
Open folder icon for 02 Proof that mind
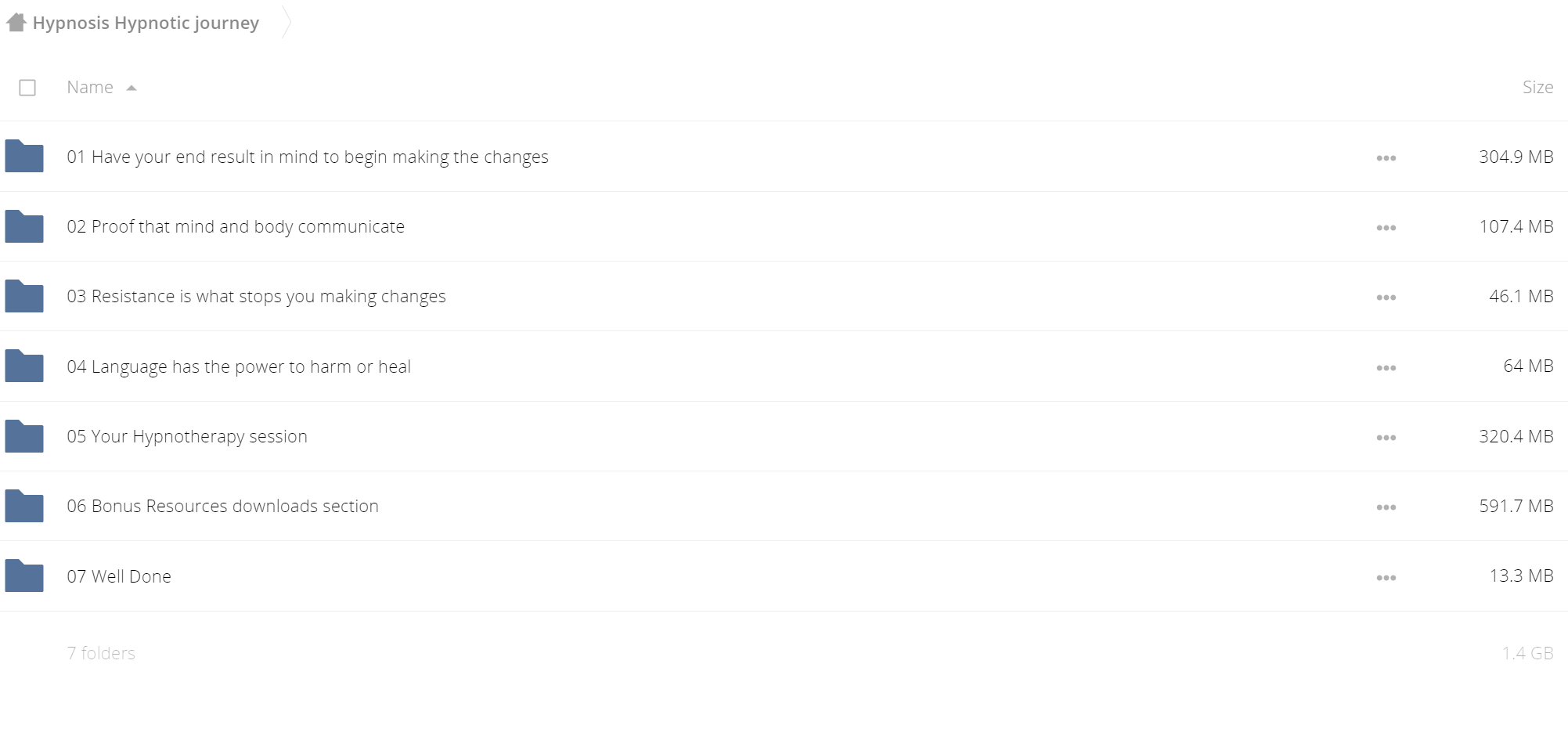[x=24, y=226]
